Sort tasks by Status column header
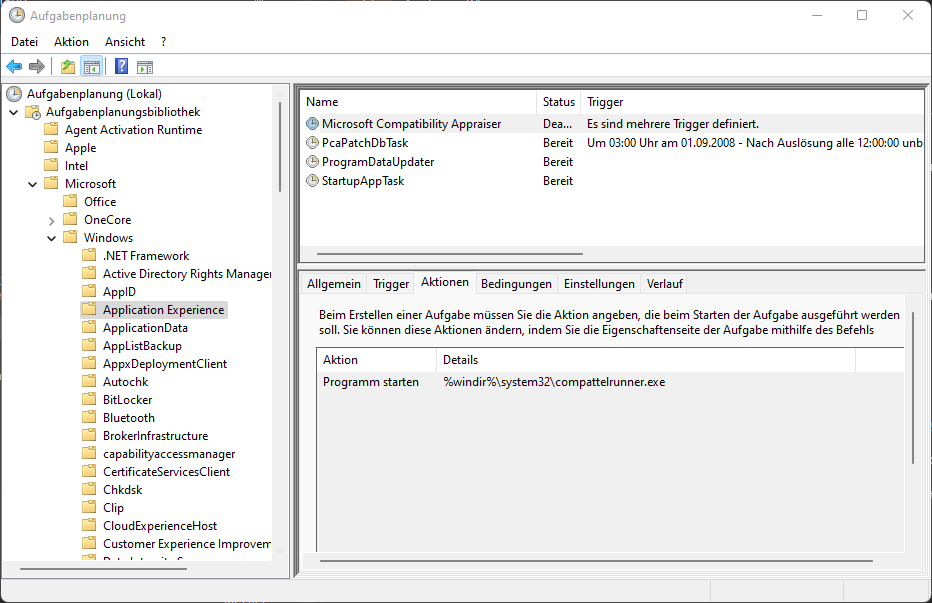The width and height of the screenshot is (932, 603). tap(559, 102)
